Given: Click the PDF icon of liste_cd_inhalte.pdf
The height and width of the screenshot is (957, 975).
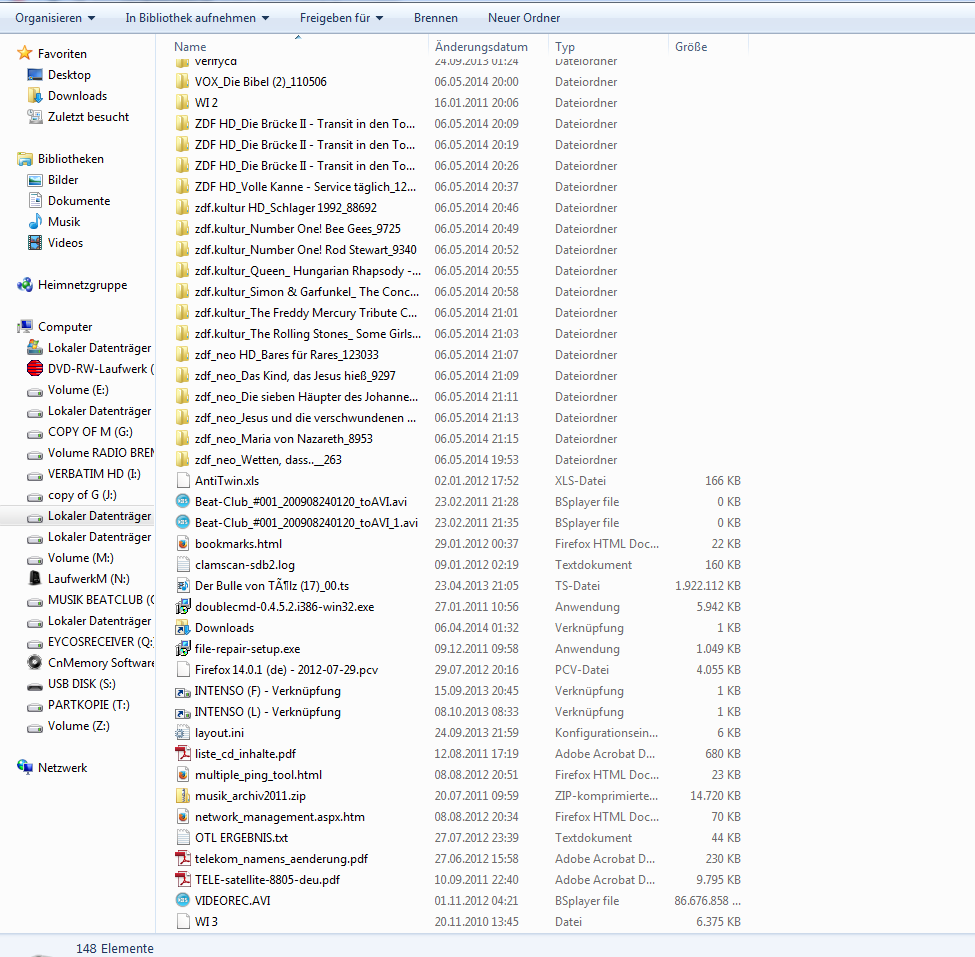Looking at the screenshot, I should [183, 754].
